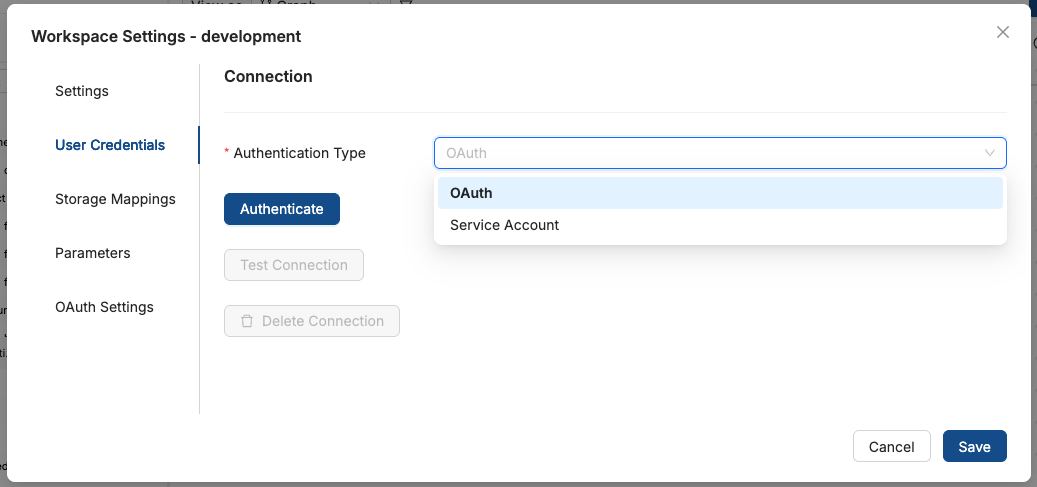Click the Delete Connection button

[x=312, y=321]
